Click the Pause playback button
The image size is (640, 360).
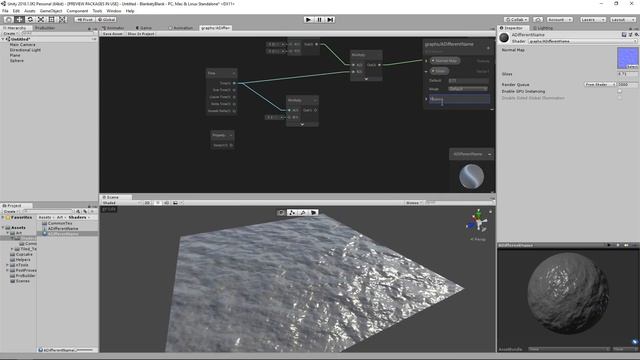(x=320, y=20)
